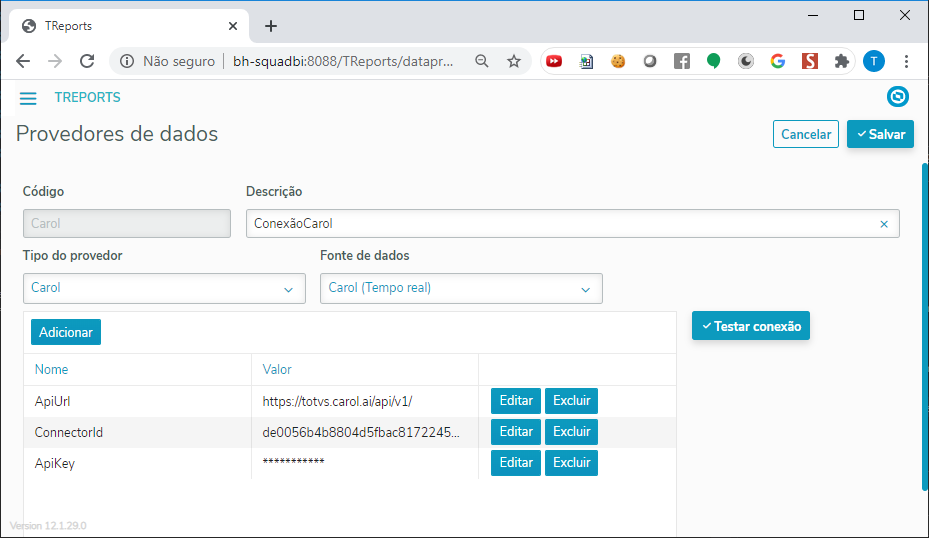
Task: Click the dark moon extension icon
Action: coord(746,61)
